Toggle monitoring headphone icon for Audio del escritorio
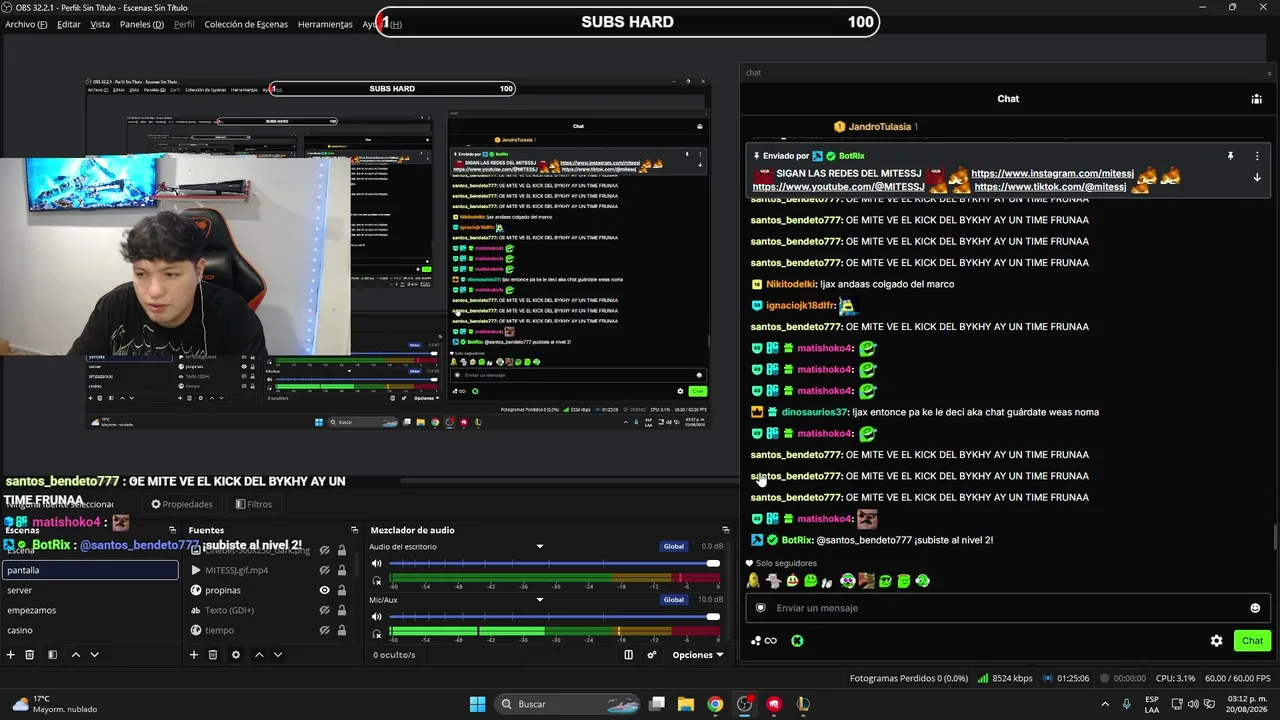Screen dimensions: 1280x720 tap(377, 581)
